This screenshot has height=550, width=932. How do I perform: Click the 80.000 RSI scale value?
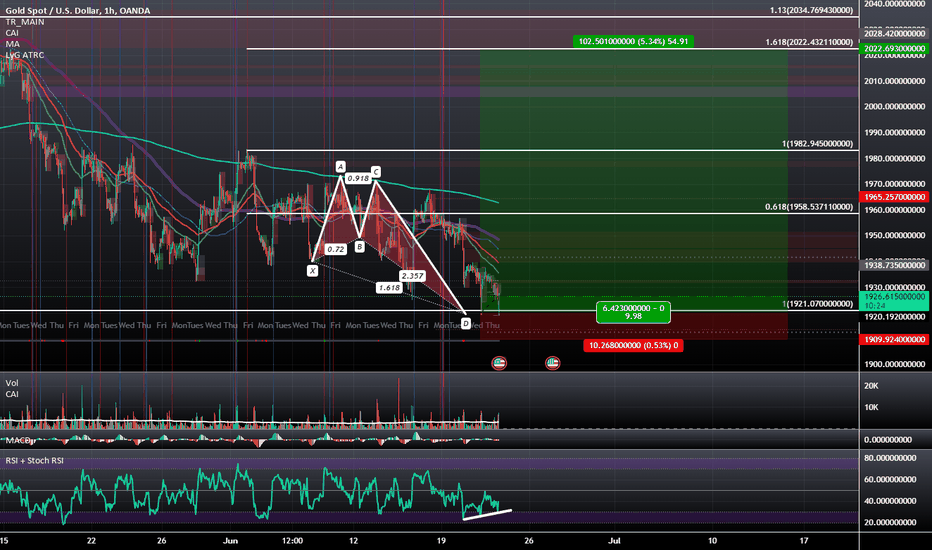click(x=890, y=458)
